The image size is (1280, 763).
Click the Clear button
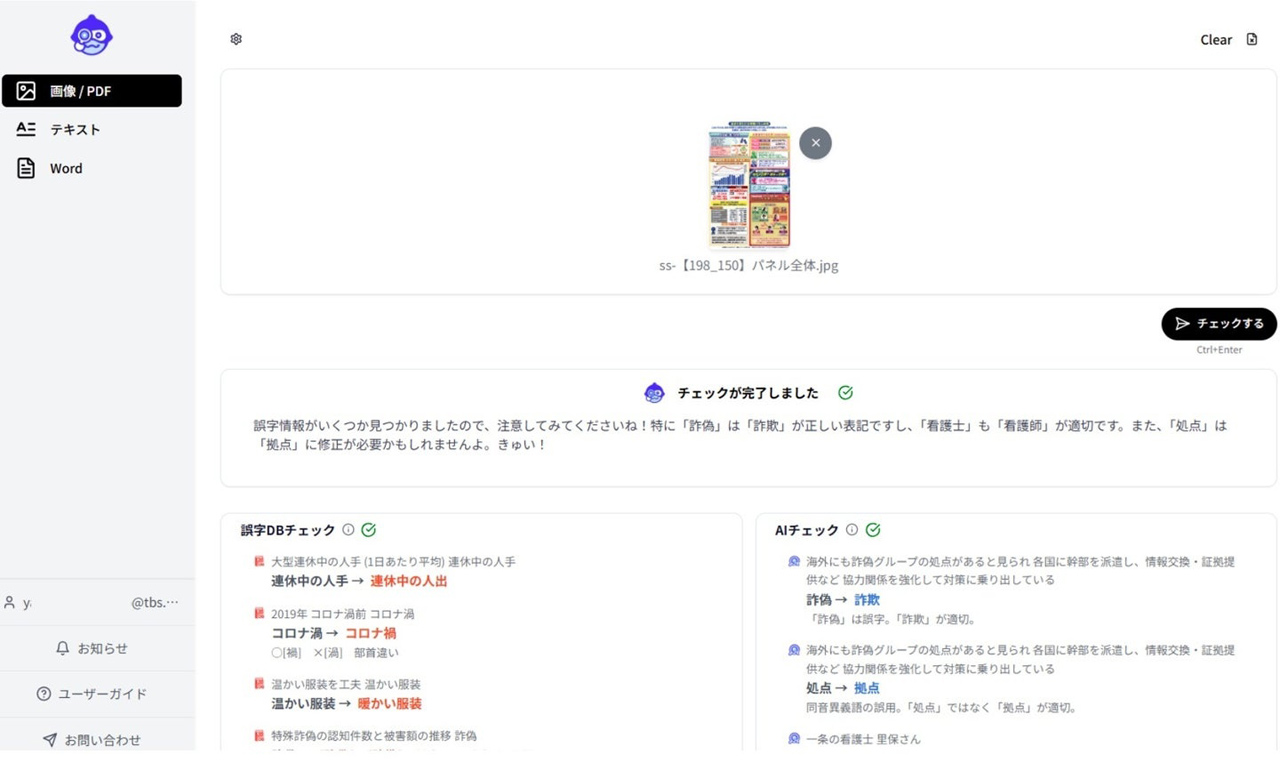(x=1216, y=40)
